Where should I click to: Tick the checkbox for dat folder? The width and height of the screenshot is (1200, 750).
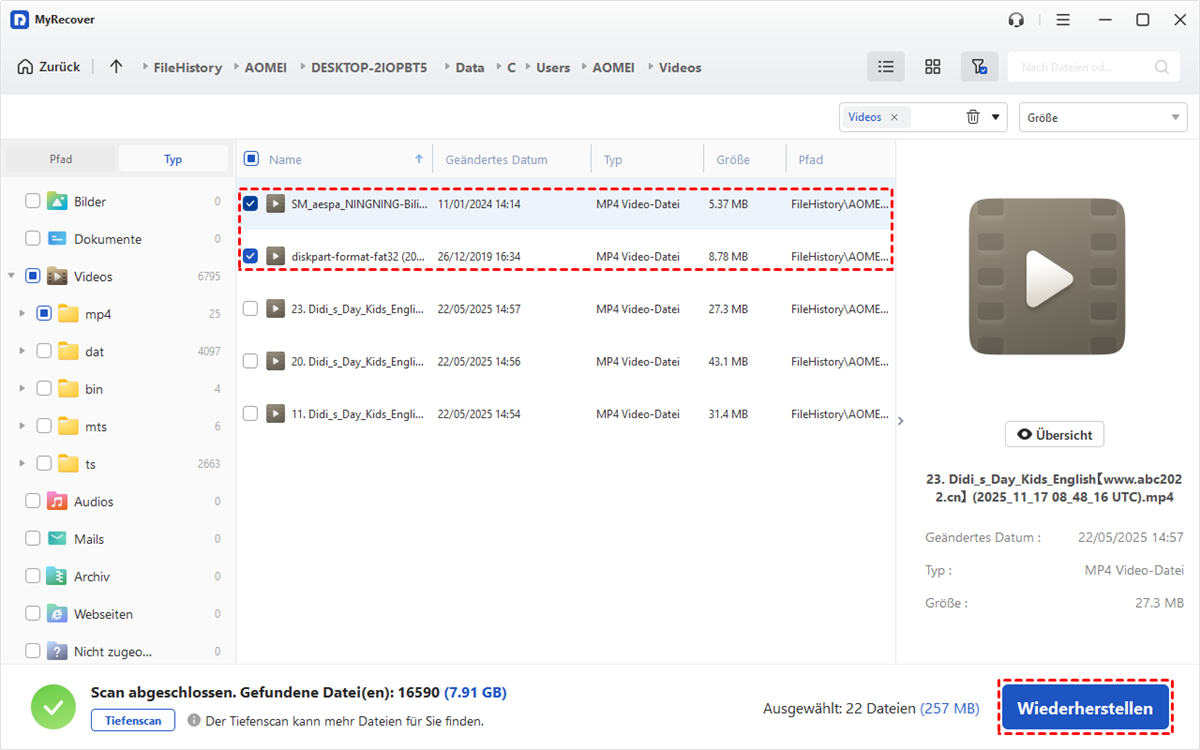44,351
